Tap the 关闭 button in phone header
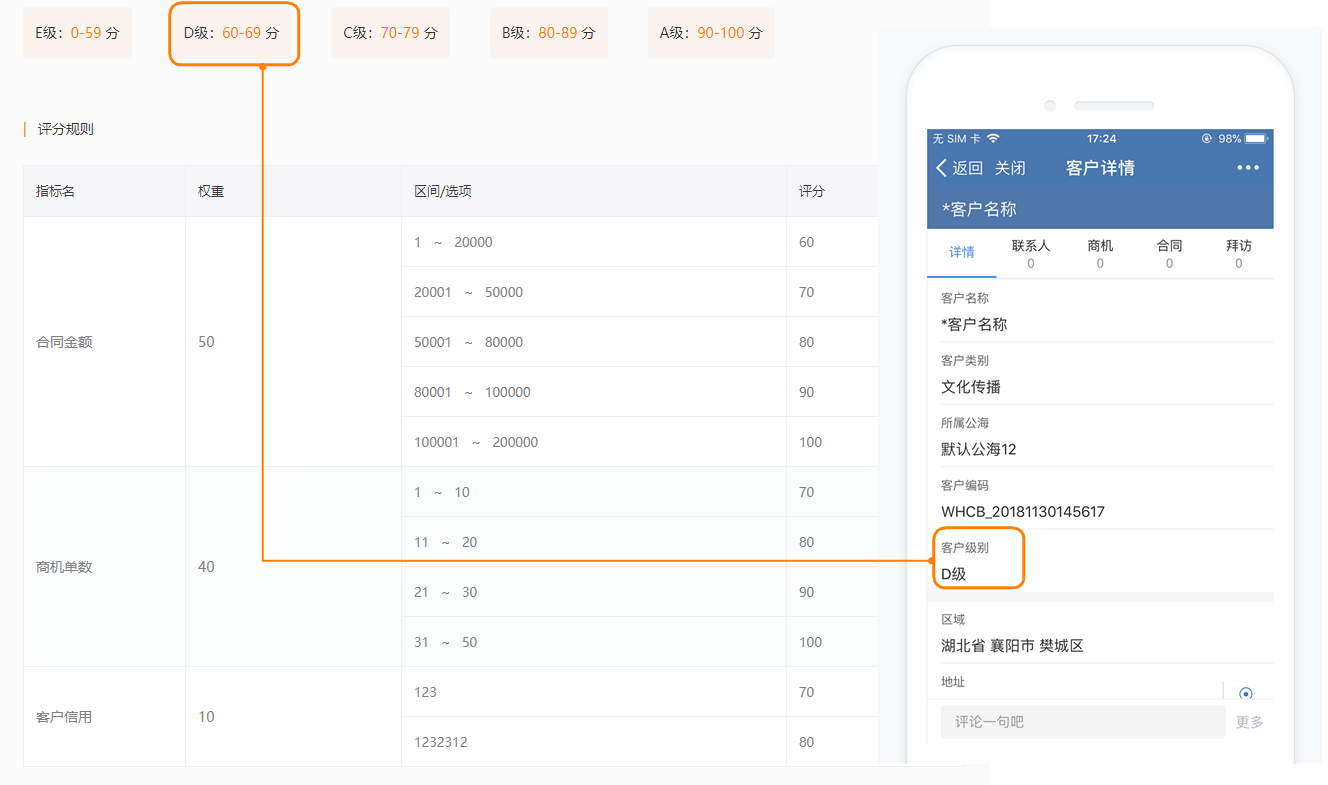 point(1010,168)
